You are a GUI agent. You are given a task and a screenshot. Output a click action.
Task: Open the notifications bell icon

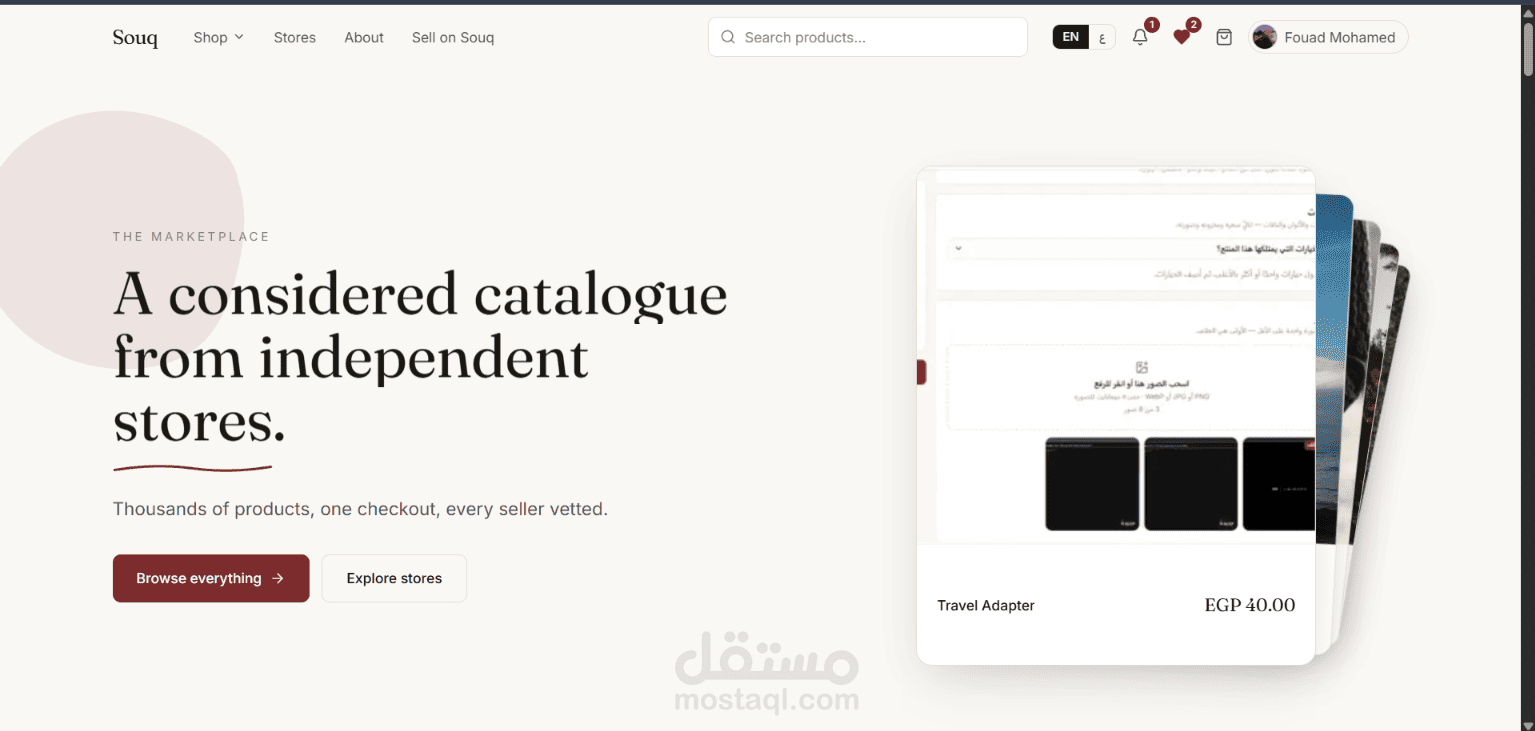1140,37
